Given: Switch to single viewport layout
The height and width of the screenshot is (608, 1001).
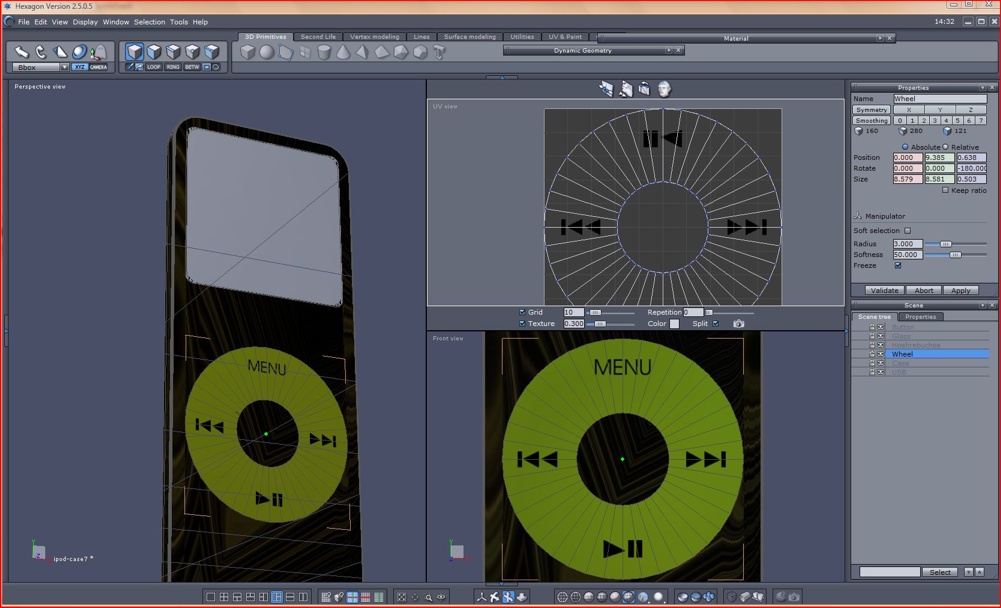Looking at the screenshot, I should (x=211, y=597).
